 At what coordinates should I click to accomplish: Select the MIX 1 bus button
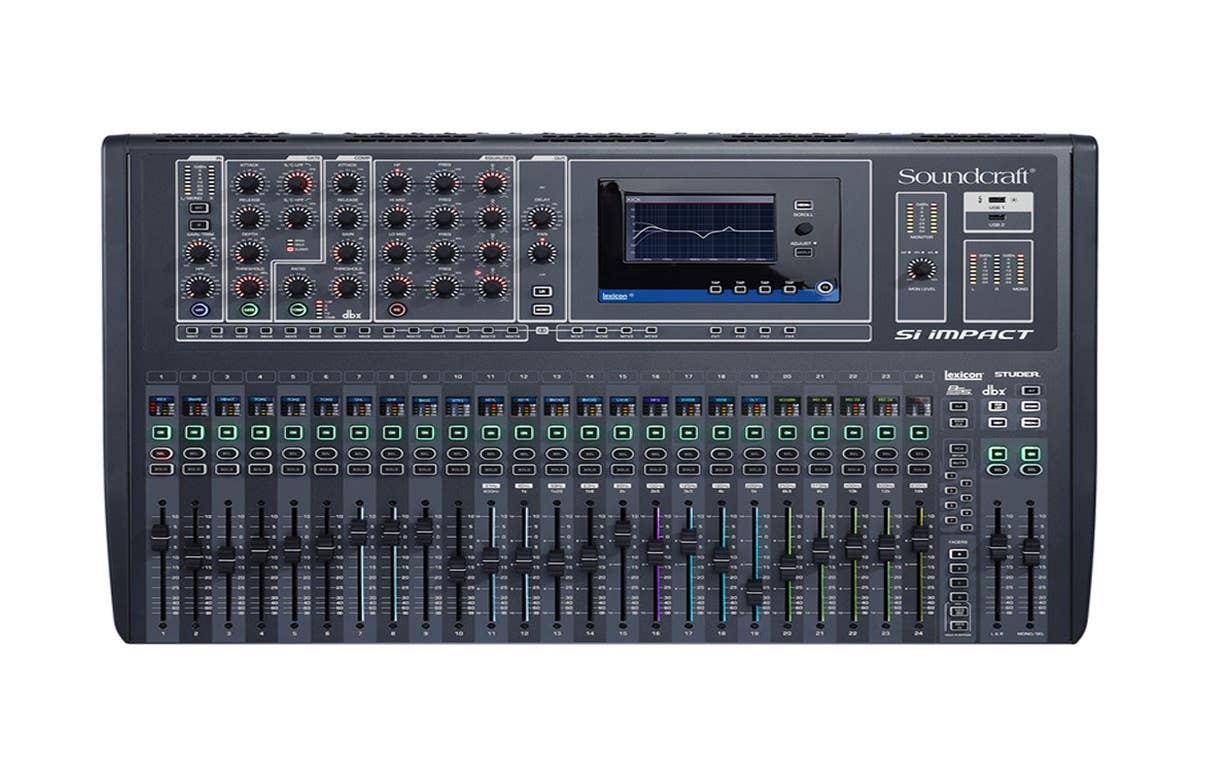(192, 329)
